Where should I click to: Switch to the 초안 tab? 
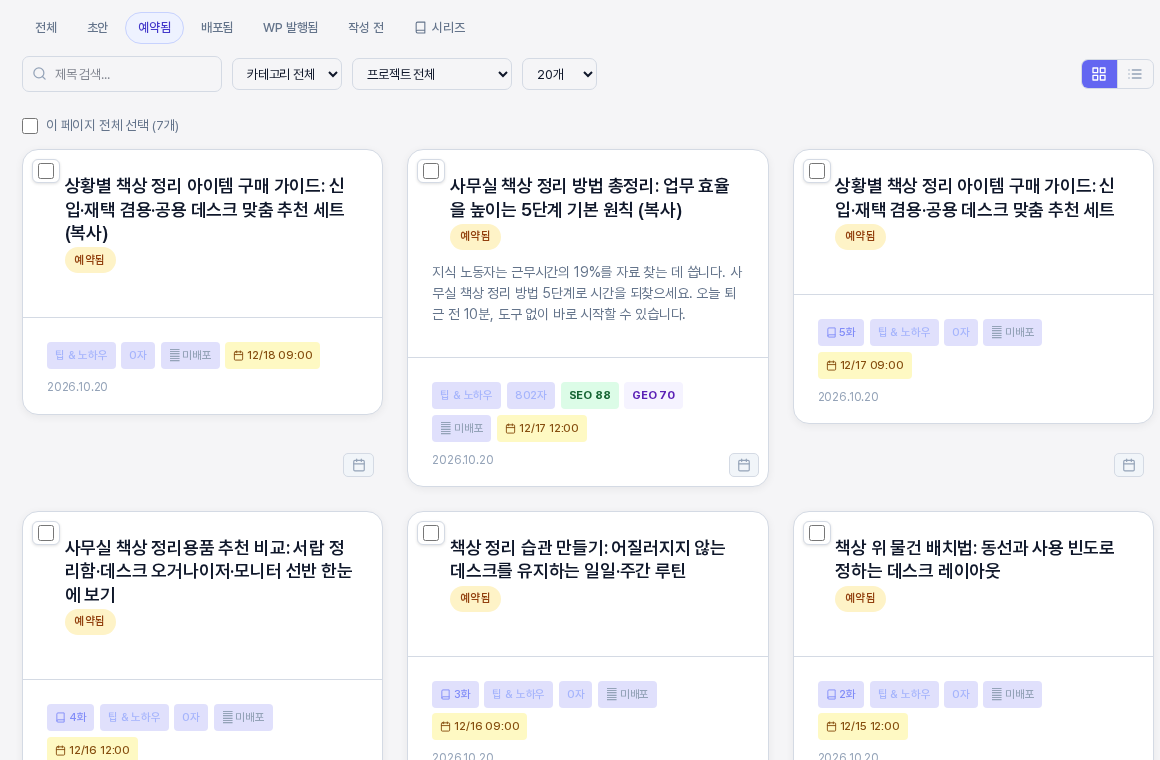click(x=98, y=27)
